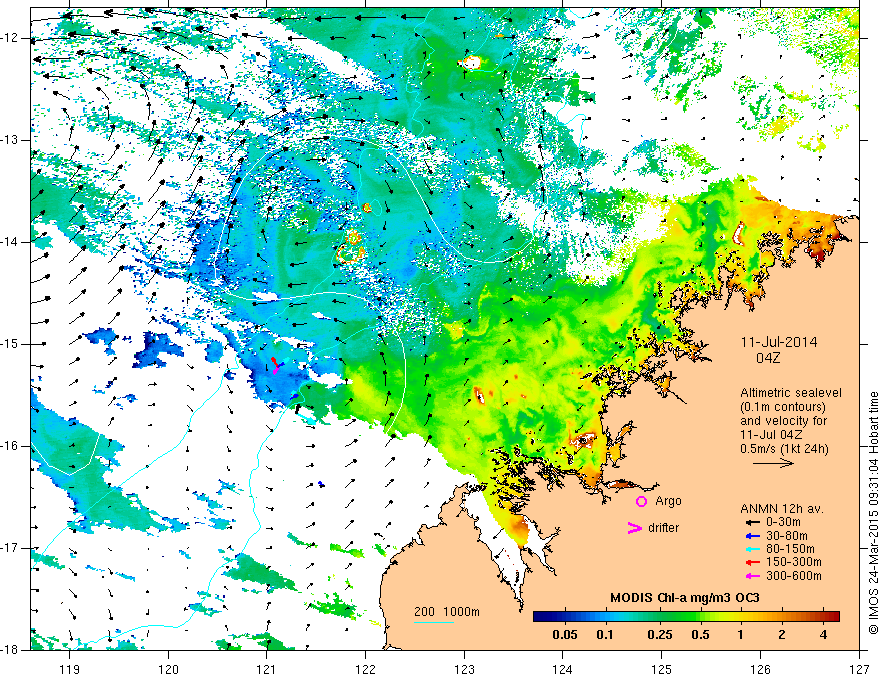Click the latitude axis label '-18'
This screenshot has height=680, width=880.
[10, 650]
